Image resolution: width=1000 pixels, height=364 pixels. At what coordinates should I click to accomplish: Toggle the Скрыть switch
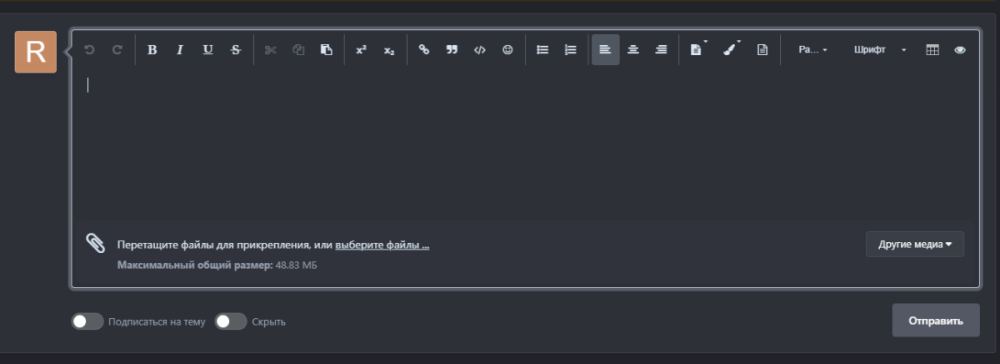[231, 321]
